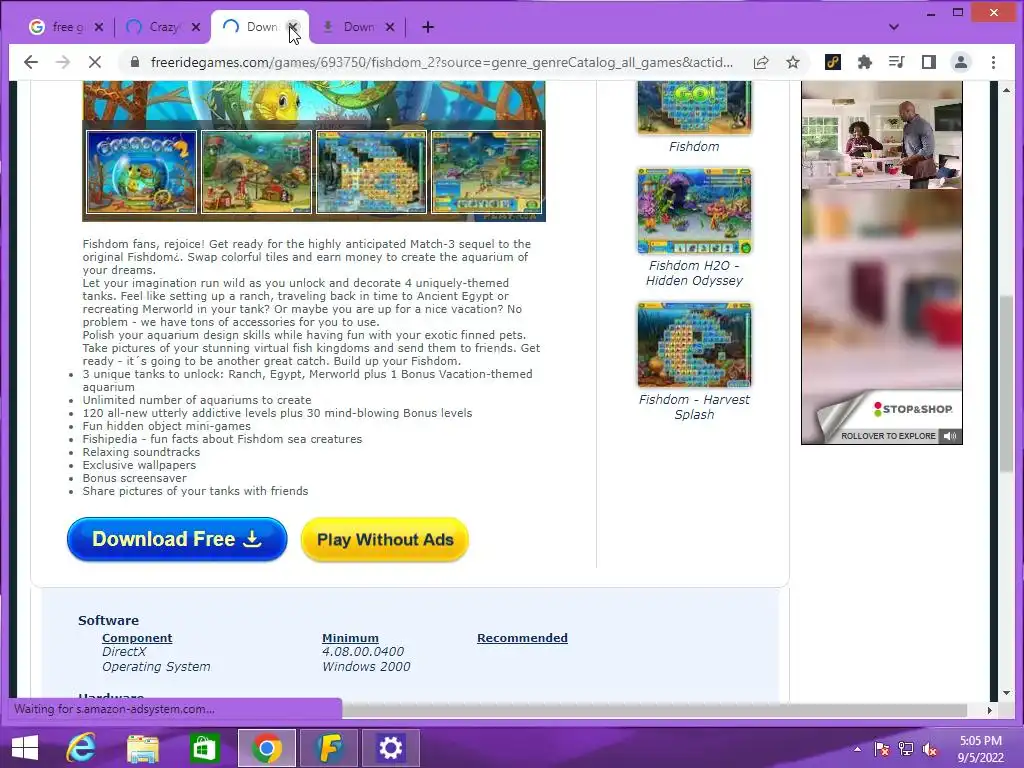Click the Component column header
The image size is (1024, 768).
[137, 638]
